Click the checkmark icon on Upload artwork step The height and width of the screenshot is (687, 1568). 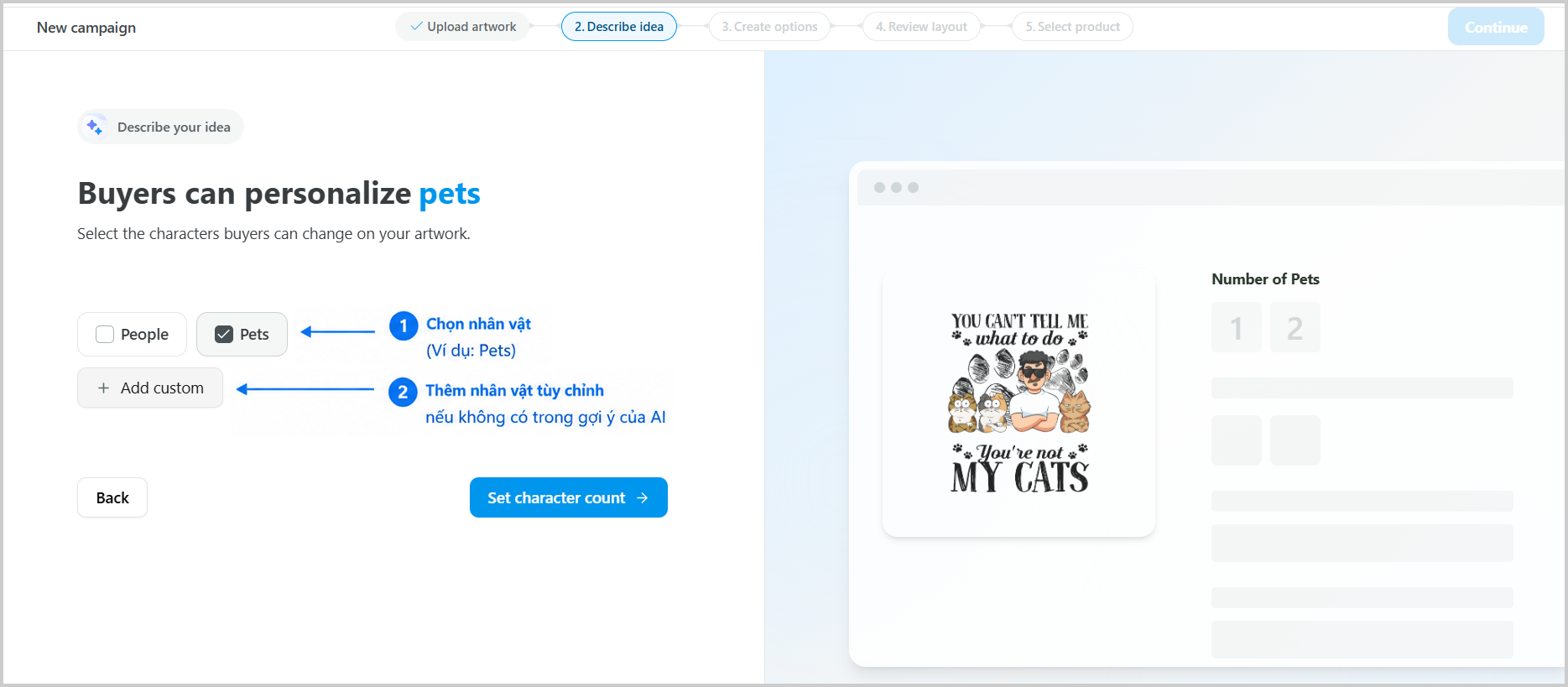coord(416,27)
